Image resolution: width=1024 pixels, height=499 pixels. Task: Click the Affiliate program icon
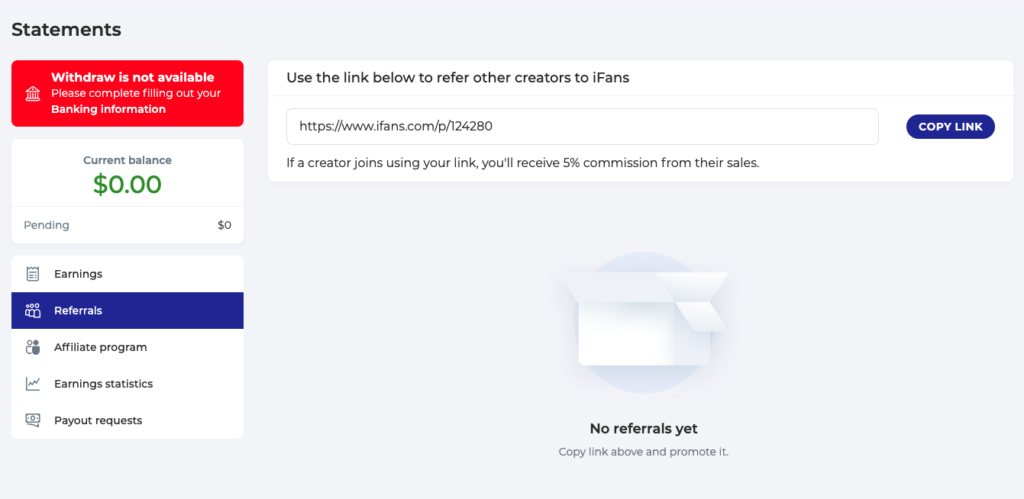tap(33, 347)
